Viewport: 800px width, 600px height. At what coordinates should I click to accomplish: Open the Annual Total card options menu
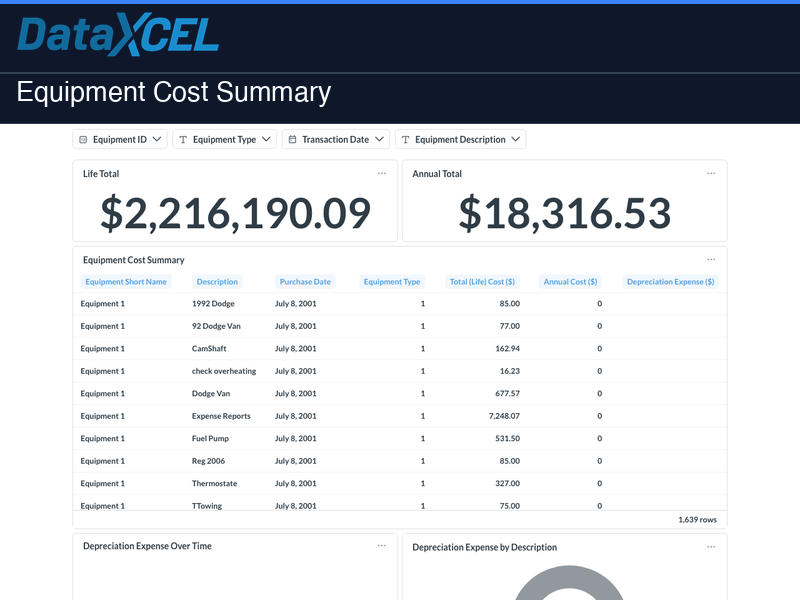tap(711, 173)
